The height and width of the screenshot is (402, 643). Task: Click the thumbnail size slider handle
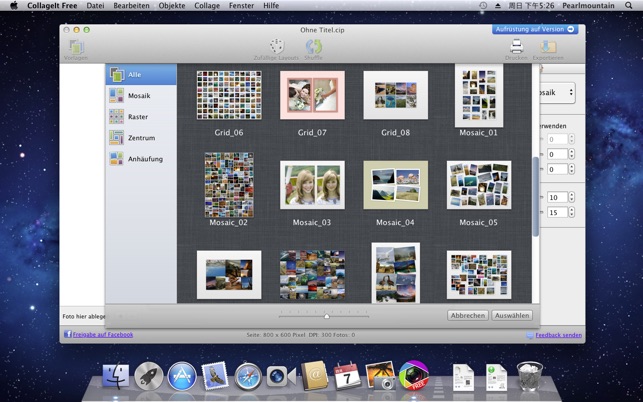click(326, 316)
